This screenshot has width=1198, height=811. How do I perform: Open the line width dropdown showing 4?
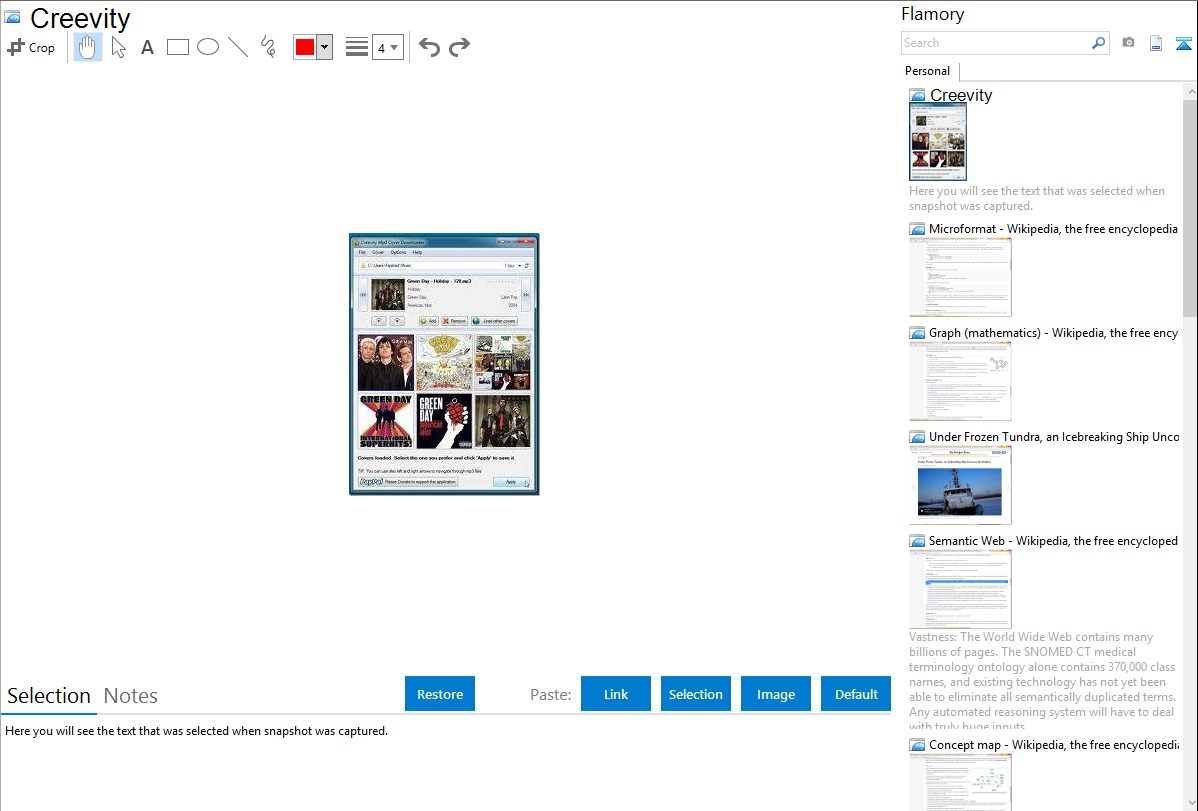coord(387,47)
